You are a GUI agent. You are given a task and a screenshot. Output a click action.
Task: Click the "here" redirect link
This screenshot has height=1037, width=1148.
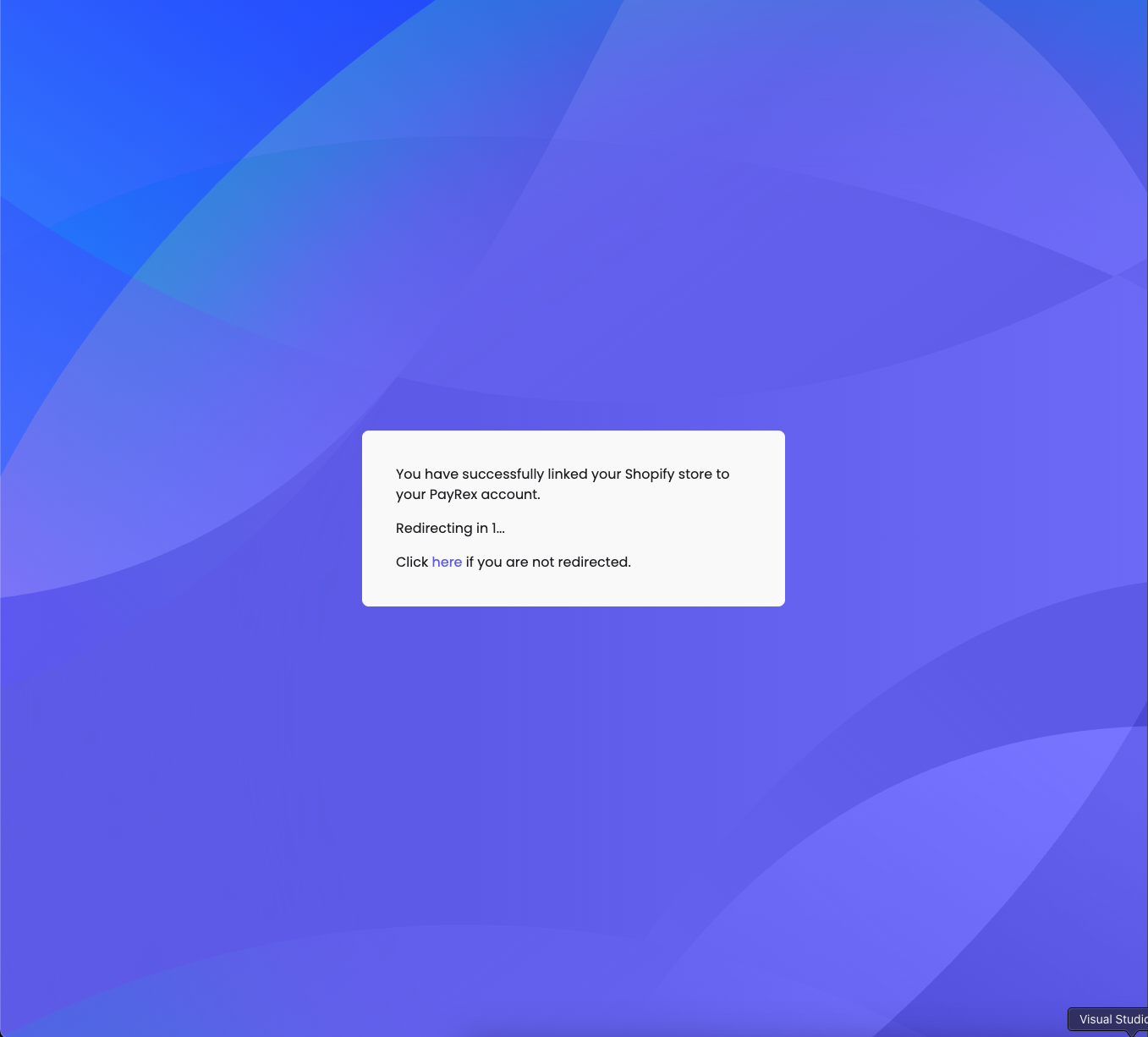447,562
